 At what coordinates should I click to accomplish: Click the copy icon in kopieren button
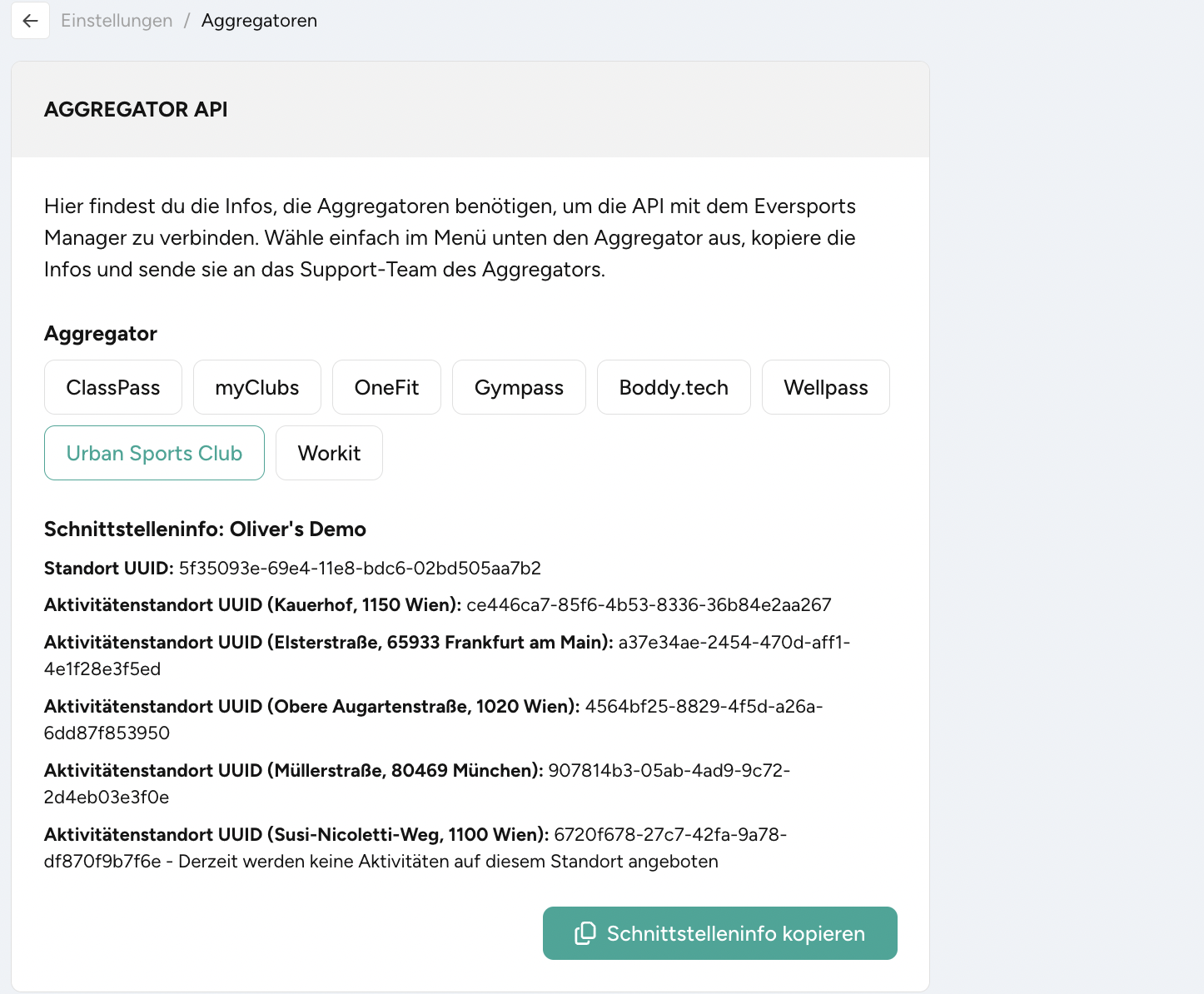pos(585,933)
